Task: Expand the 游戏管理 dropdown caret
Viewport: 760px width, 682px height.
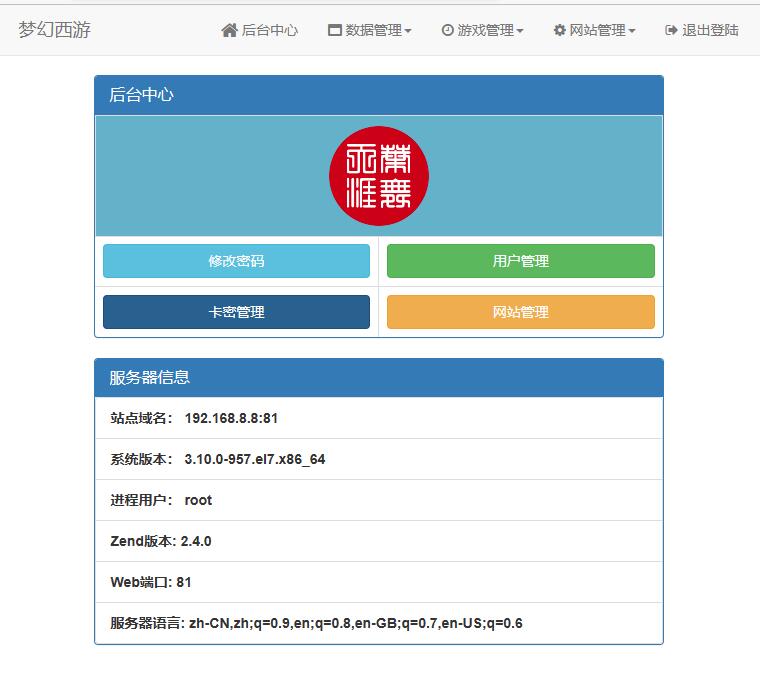Action: (520, 31)
